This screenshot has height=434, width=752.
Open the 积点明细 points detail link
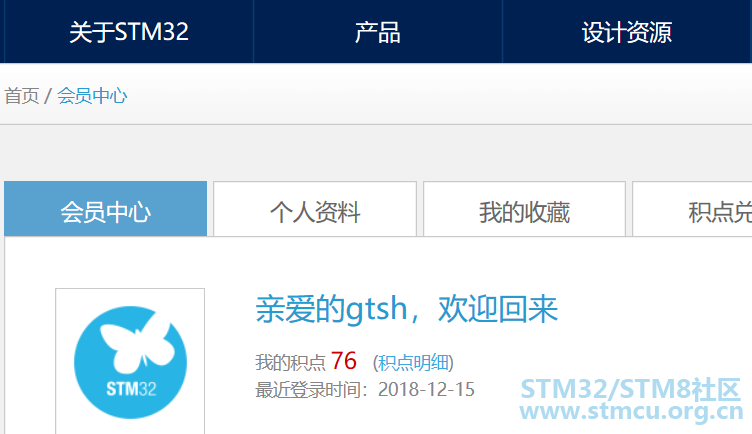point(413,362)
